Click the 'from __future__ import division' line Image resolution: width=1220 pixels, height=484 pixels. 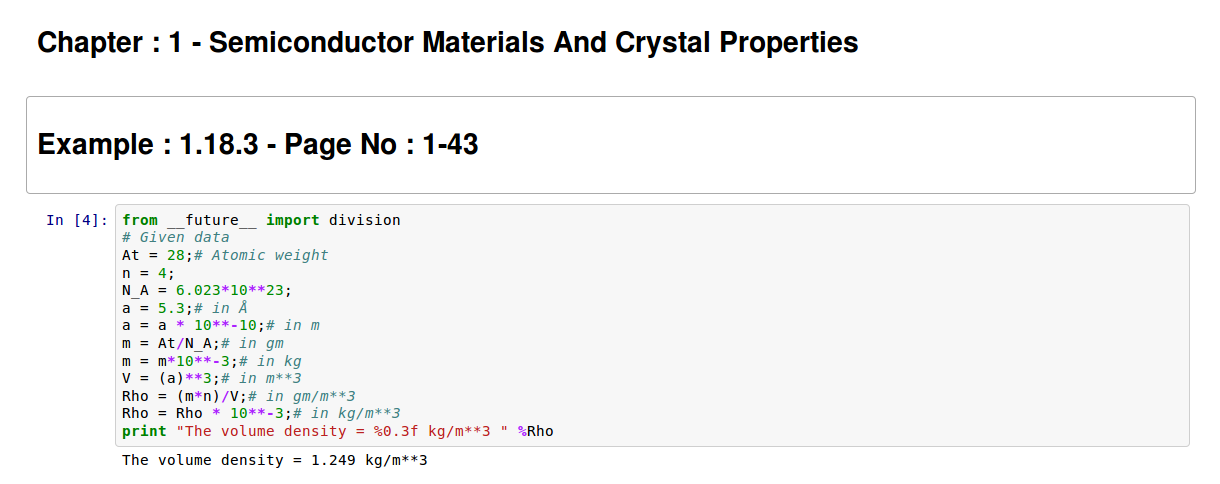261,220
